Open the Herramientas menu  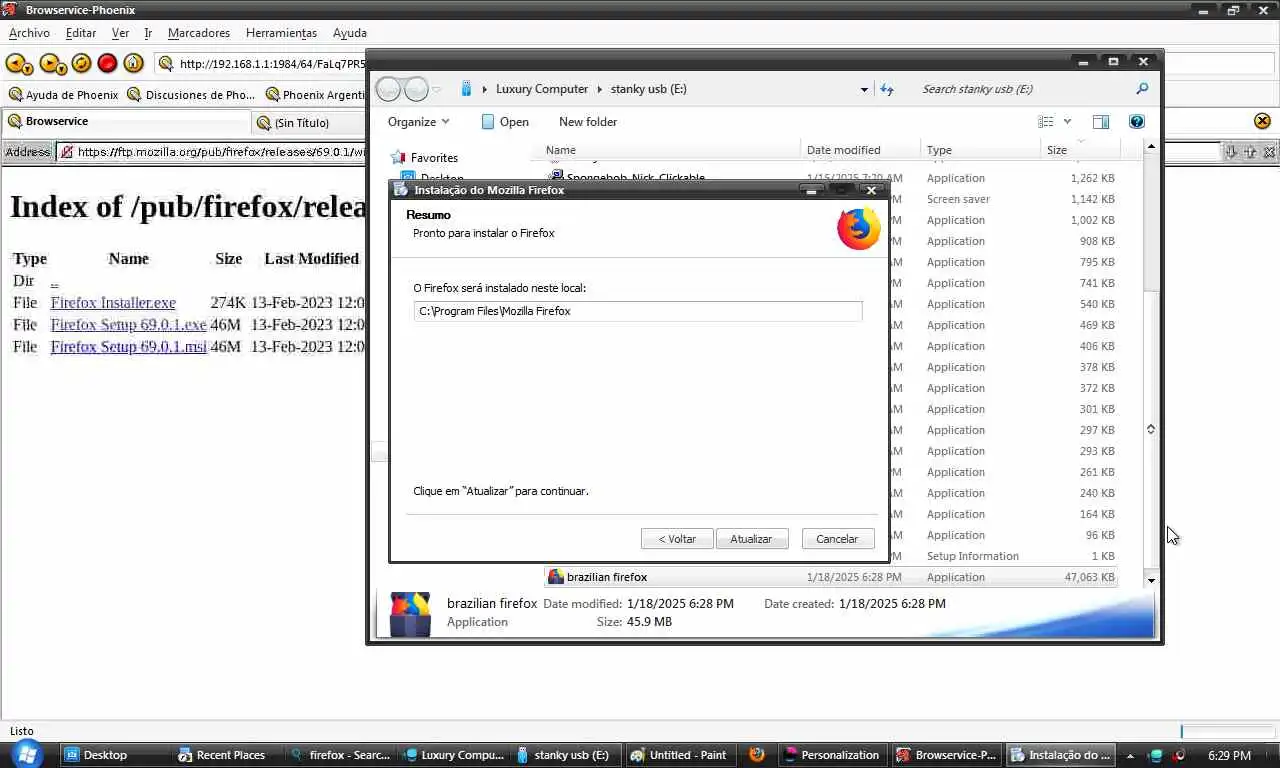[x=281, y=33]
